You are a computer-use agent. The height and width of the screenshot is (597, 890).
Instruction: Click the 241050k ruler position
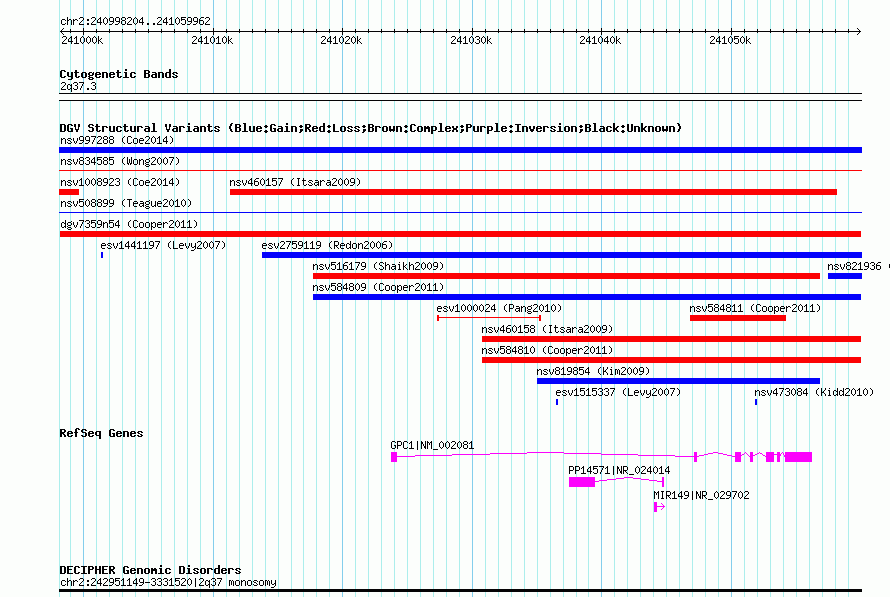pos(730,40)
